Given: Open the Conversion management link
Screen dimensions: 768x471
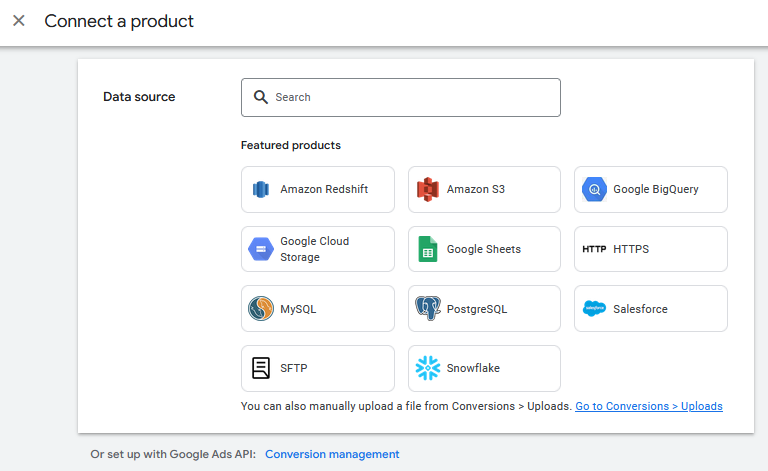Looking at the screenshot, I should tap(332, 454).
